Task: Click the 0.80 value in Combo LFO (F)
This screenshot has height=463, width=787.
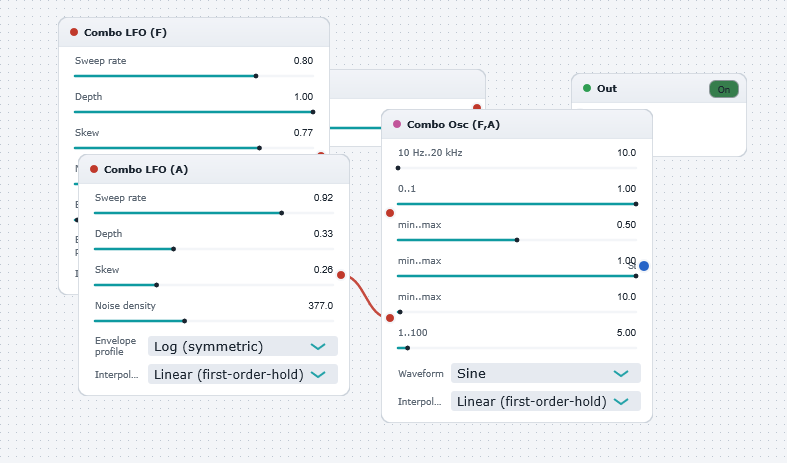Action: tap(303, 61)
